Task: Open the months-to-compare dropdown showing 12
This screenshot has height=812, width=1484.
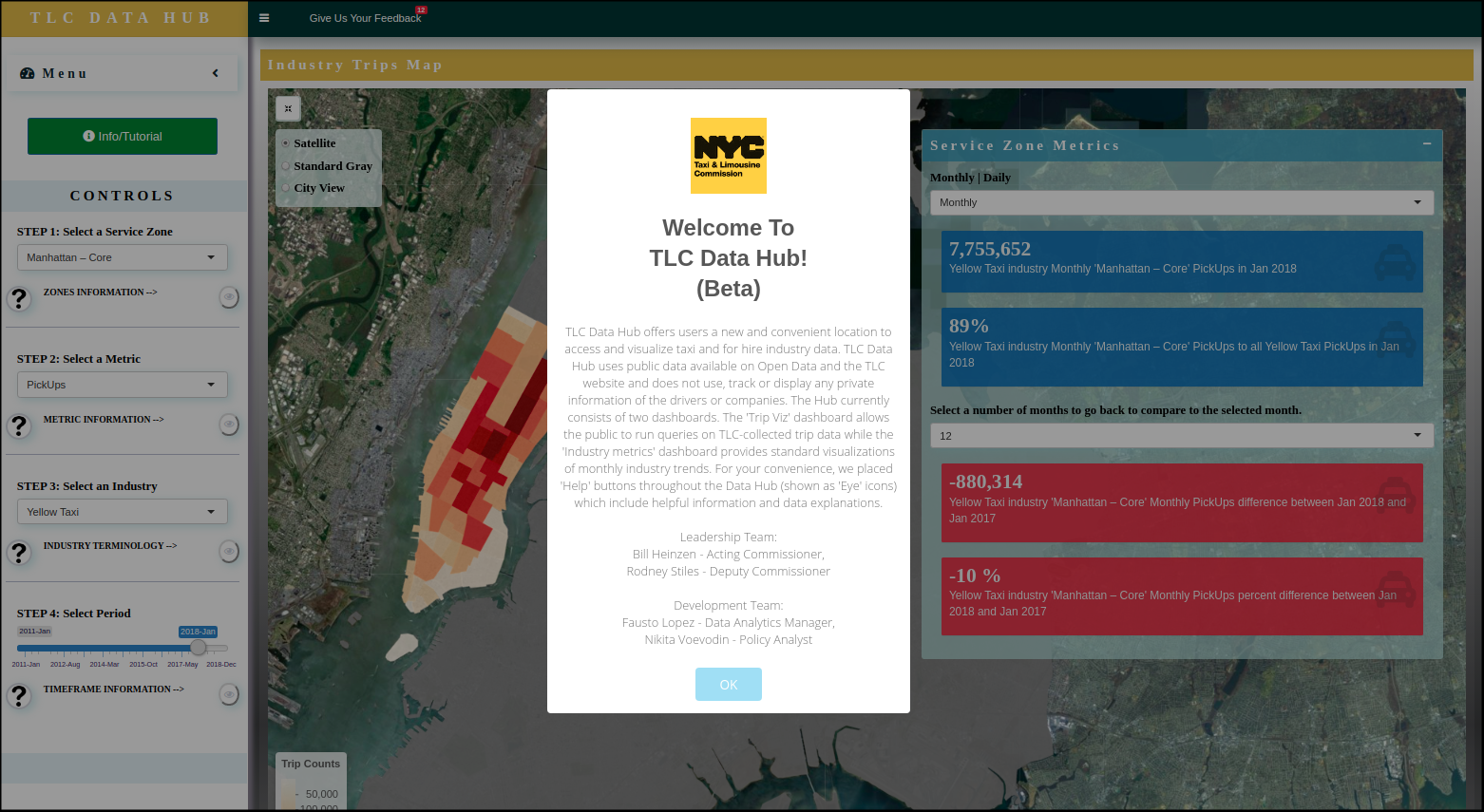Action: pyautogui.click(x=1182, y=436)
